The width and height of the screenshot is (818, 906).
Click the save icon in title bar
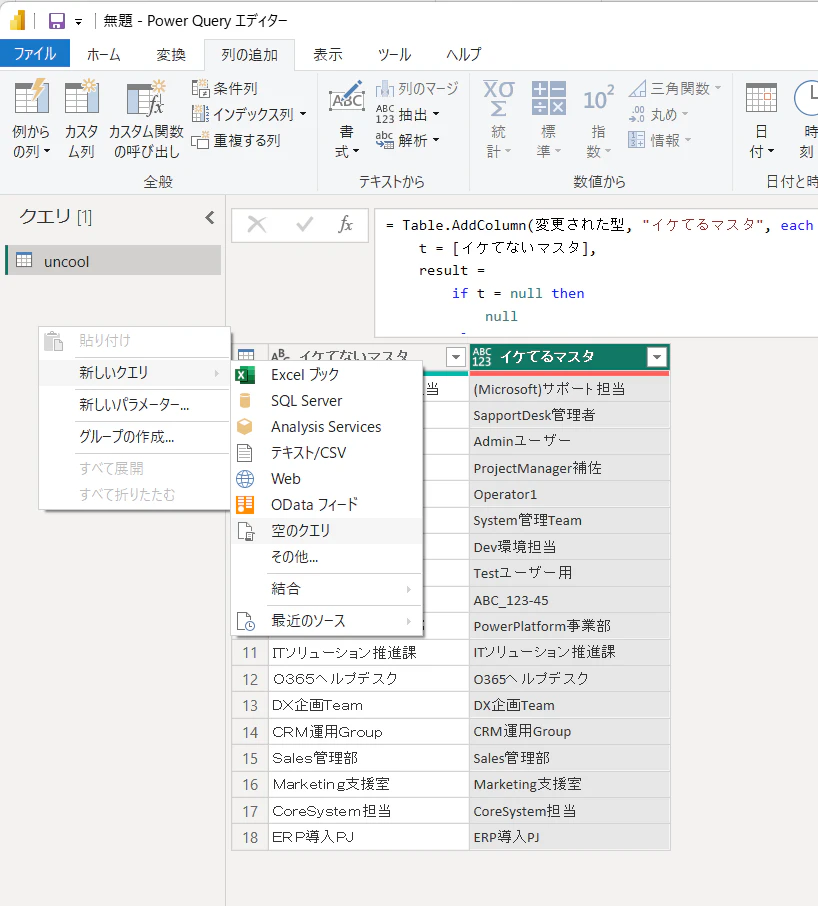click(x=57, y=21)
